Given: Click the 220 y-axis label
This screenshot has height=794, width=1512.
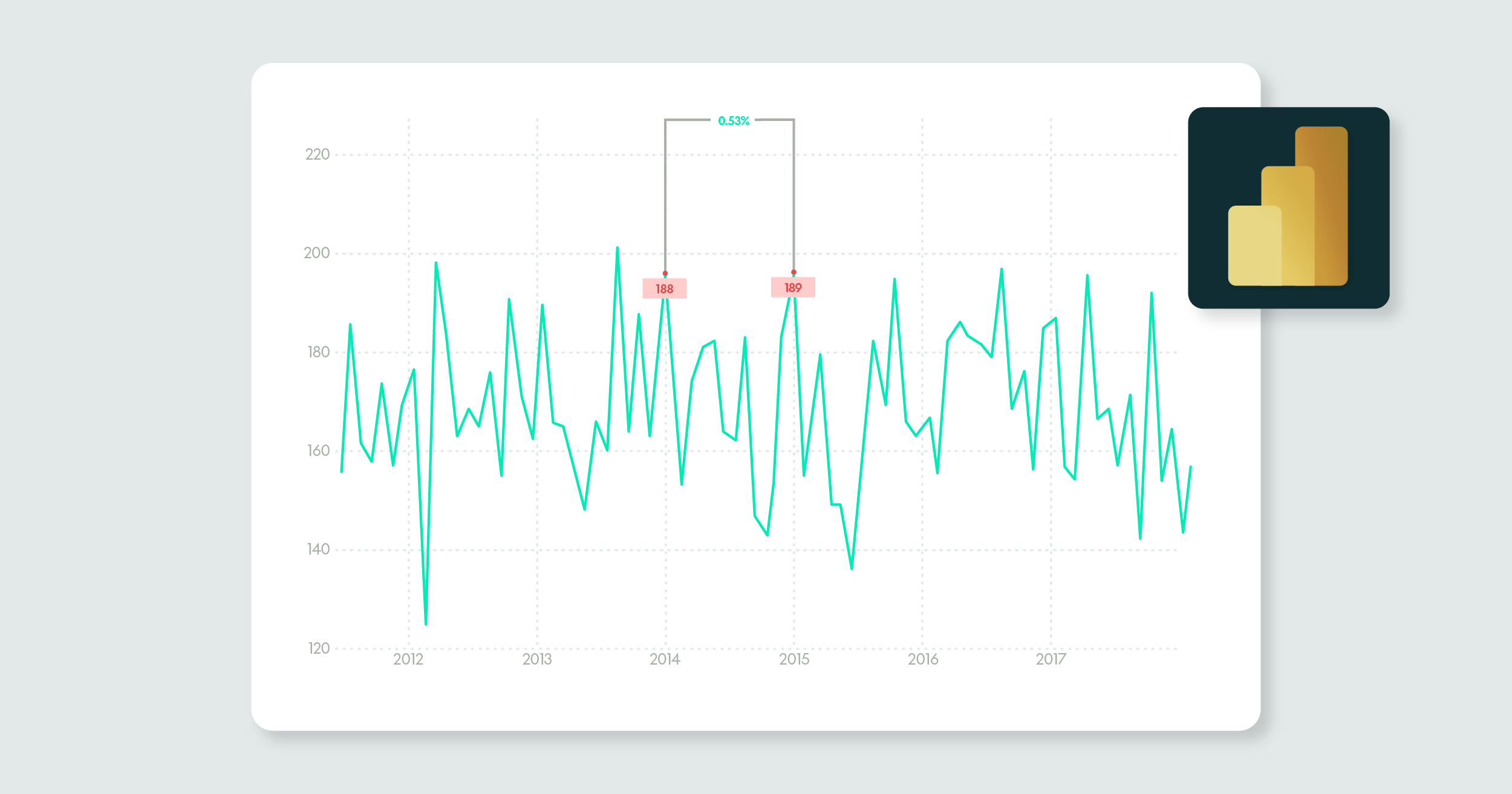Looking at the screenshot, I should tap(318, 154).
